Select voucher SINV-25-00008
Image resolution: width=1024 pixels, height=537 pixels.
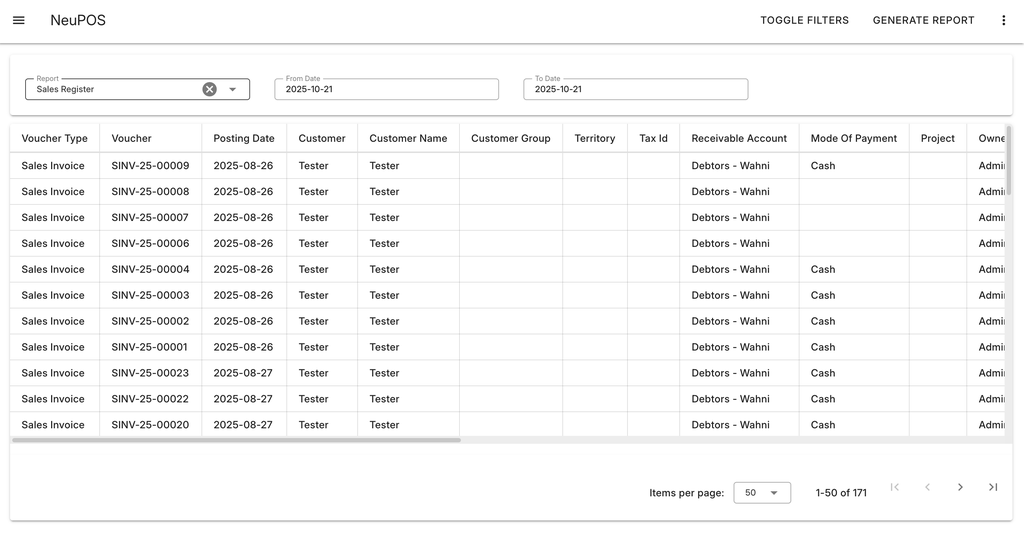coord(150,191)
